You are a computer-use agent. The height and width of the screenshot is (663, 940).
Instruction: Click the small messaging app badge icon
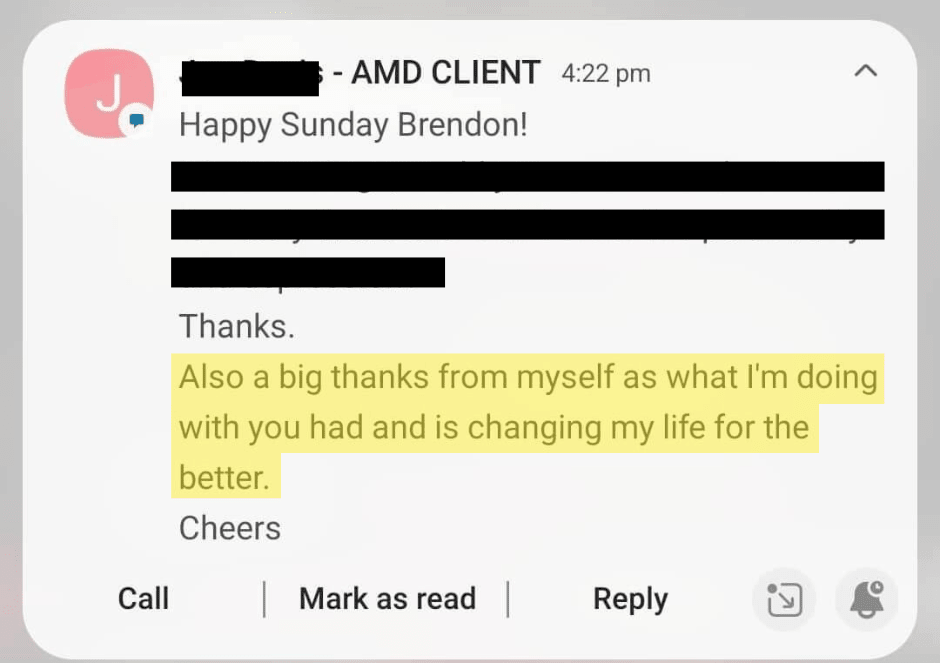point(137,121)
